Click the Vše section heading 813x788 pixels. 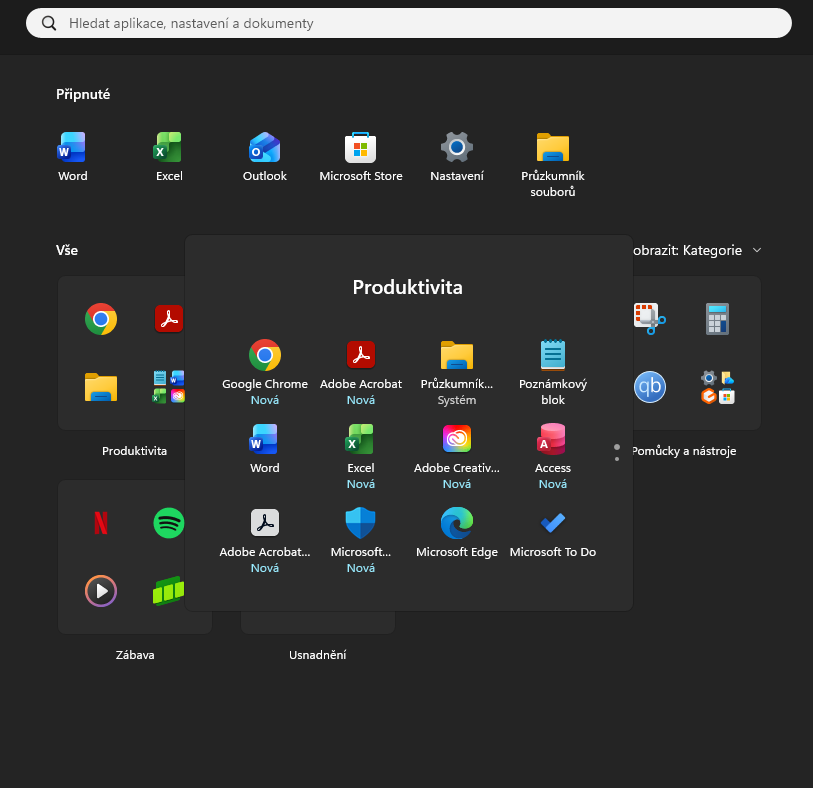[x=67, y=250]
